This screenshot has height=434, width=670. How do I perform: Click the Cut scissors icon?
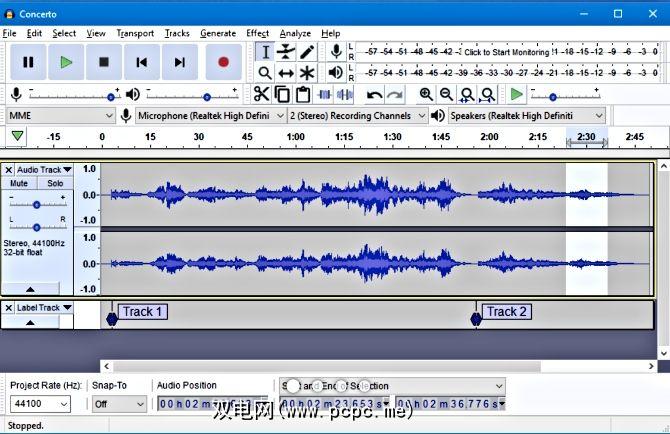261,94
